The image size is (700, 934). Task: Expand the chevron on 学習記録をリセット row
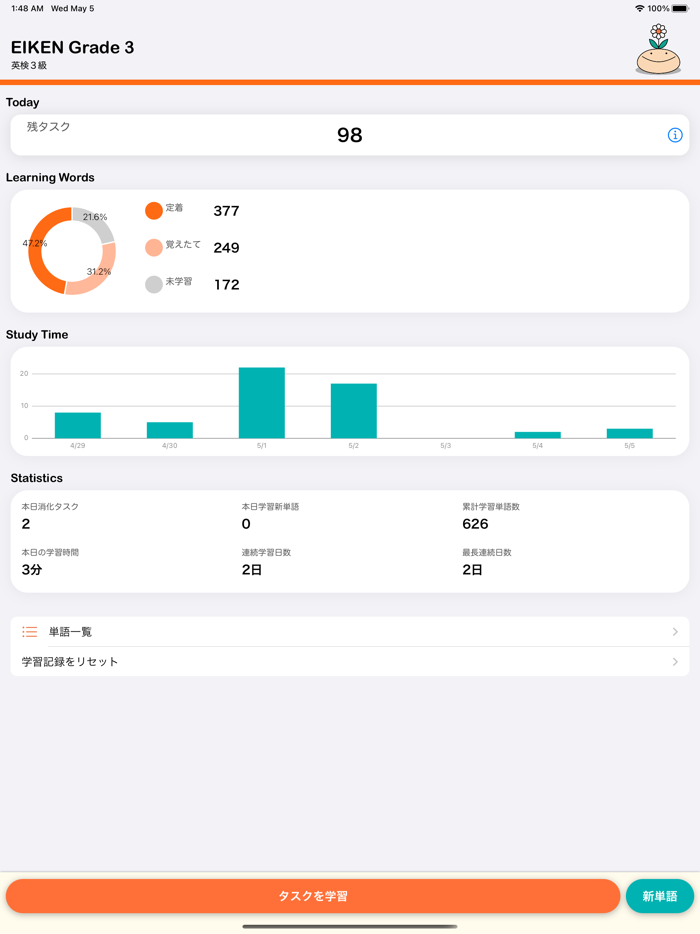tap(675, 661)
